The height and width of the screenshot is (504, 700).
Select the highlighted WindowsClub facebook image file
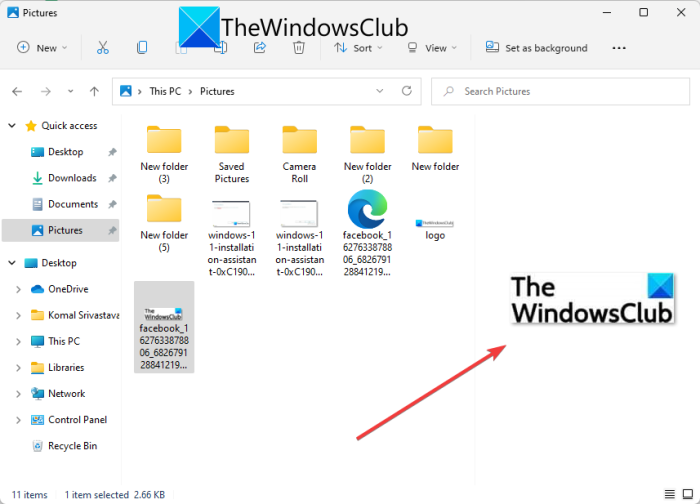pyautogui.click(x=164, y=327)
